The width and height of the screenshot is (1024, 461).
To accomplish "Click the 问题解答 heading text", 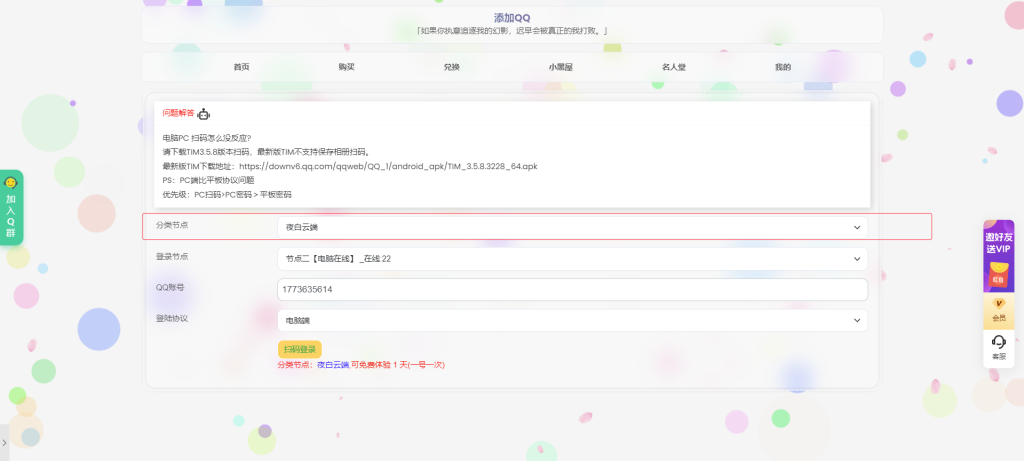I will pos(178,112).
